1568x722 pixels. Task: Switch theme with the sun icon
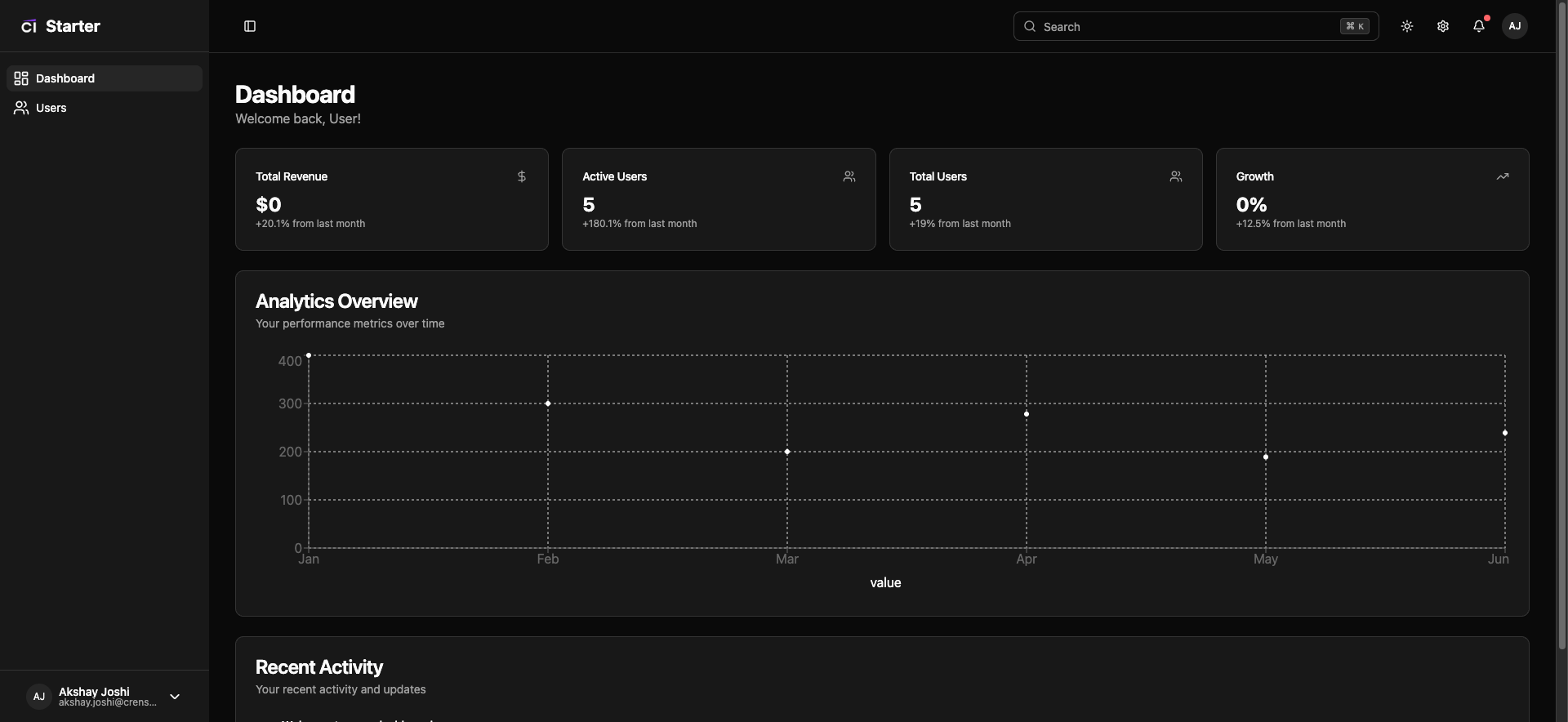1406,26
